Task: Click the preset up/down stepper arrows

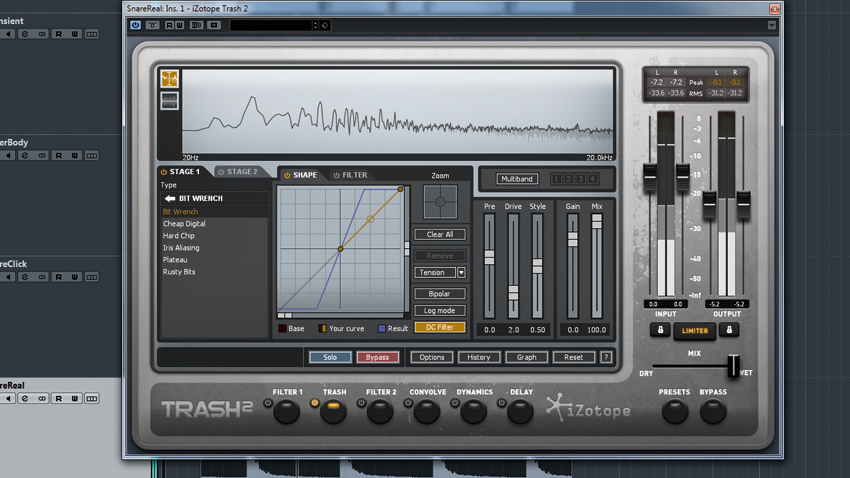Action: click(x=315, y=25)
